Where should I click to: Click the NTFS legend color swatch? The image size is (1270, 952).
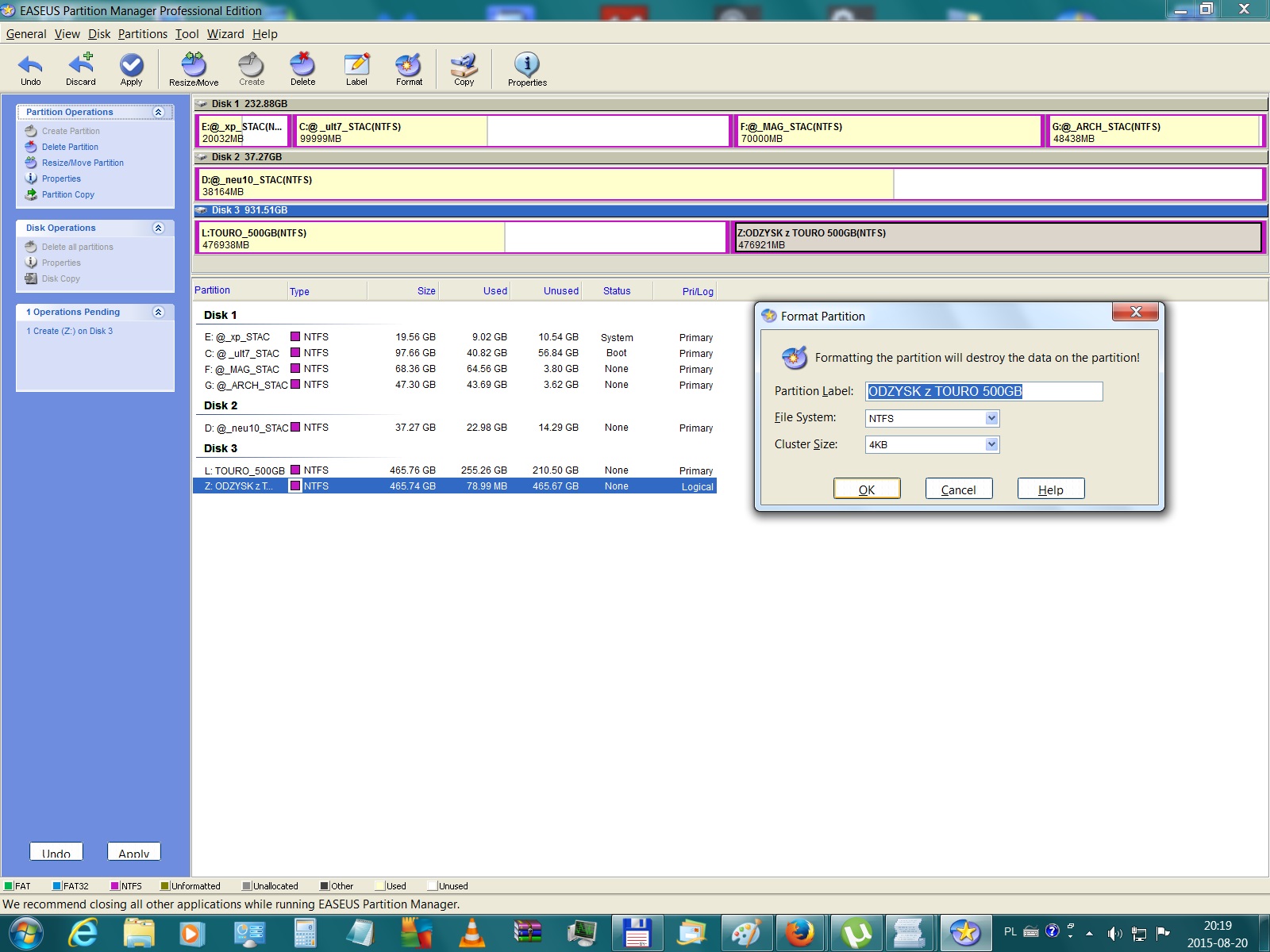[x=115, y=886]
